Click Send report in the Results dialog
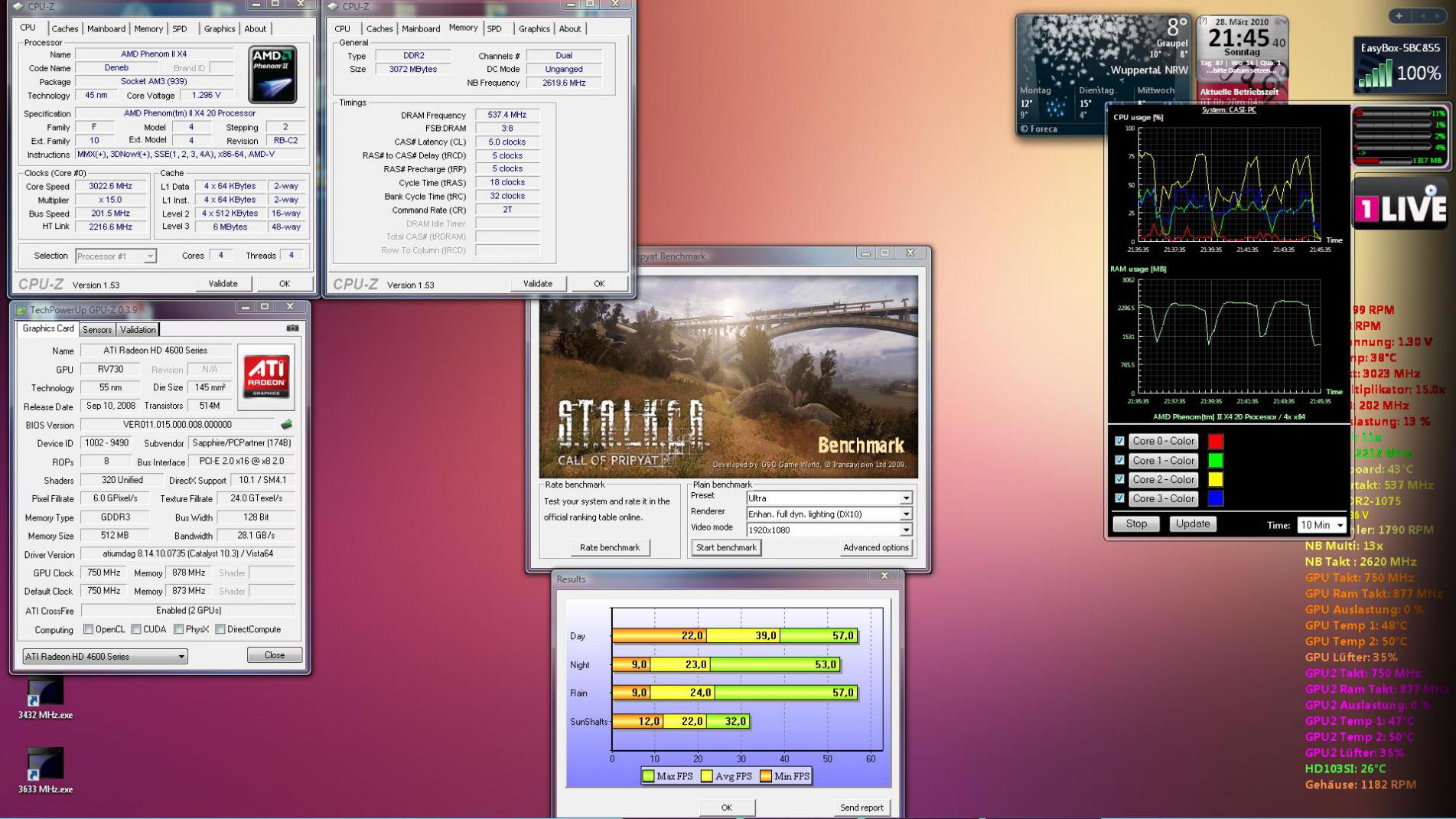 pos(862,808)
